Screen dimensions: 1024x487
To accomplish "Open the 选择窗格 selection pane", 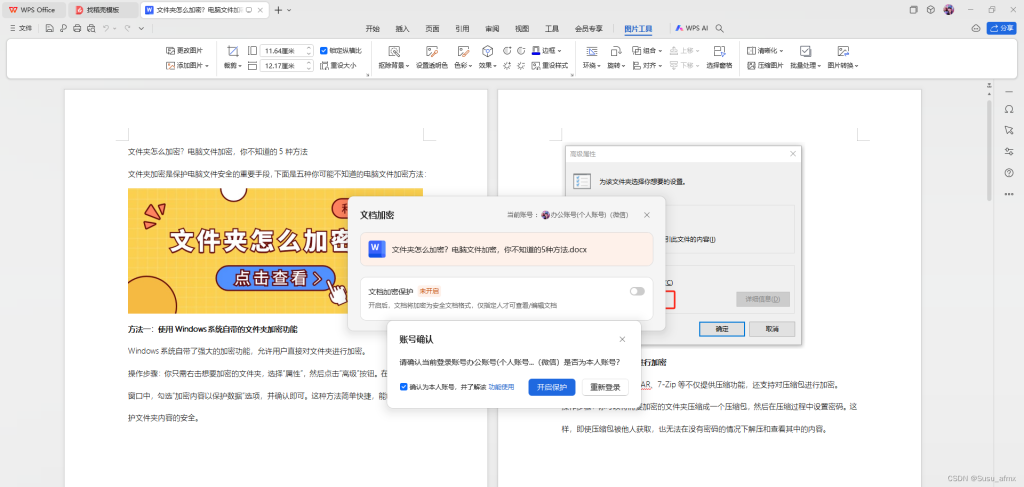I will [x=719, y=51].
